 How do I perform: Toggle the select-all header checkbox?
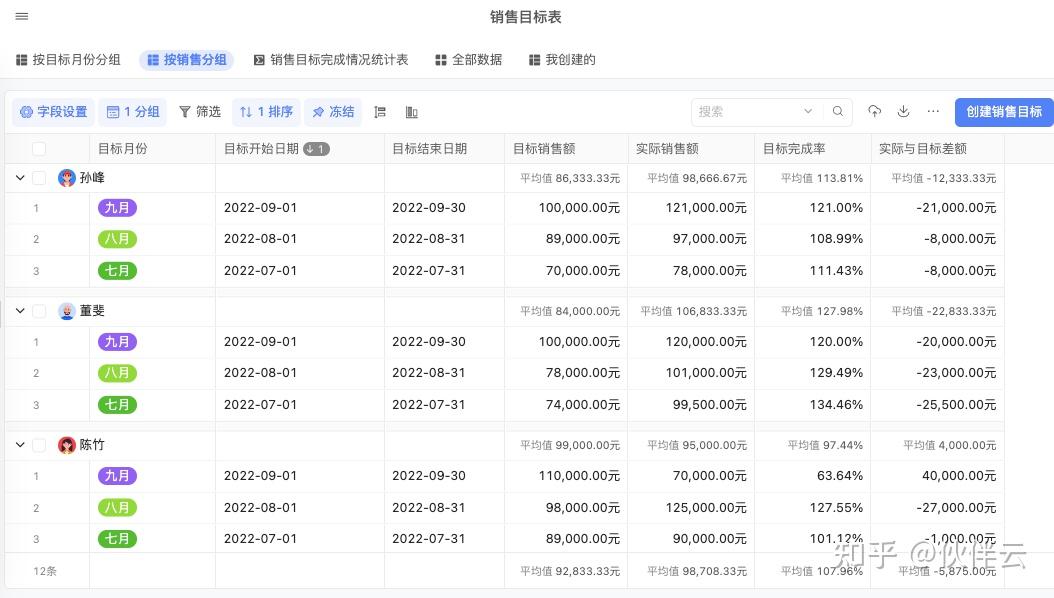point(39,149)
